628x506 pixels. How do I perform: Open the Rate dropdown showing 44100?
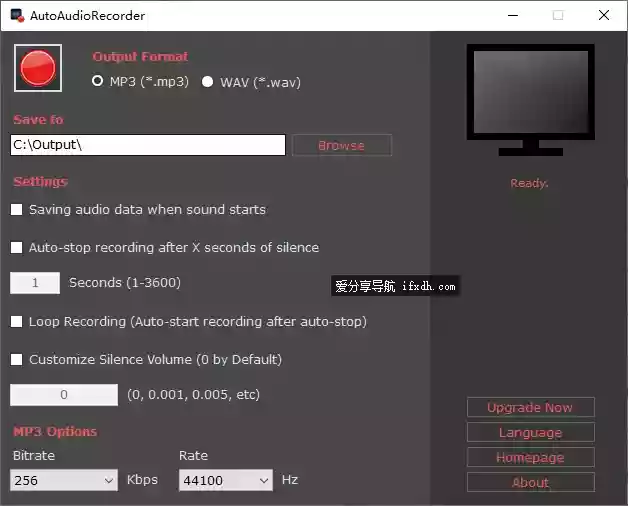tap(226, 480)
